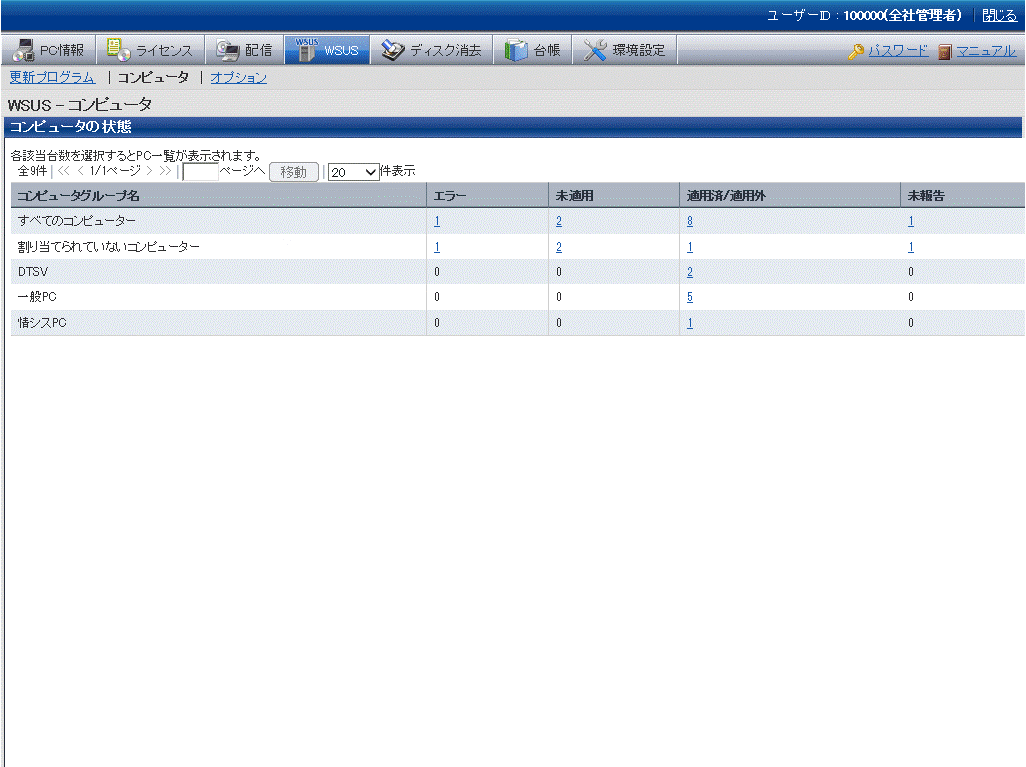Open 未適用 count for 割り当てられていないコンピューター
The height and width of the screenshot is (767, 1026).
(x=559, y=247)
